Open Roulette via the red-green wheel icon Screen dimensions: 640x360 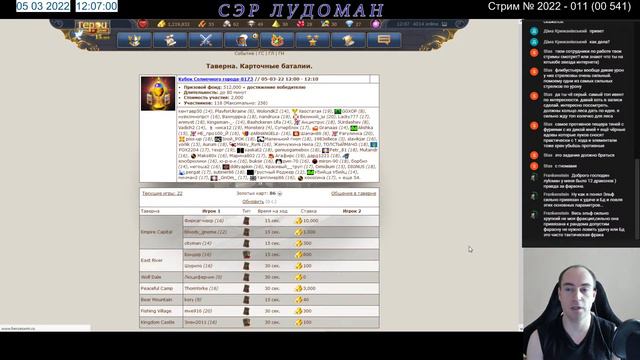(x=277, y=40)
